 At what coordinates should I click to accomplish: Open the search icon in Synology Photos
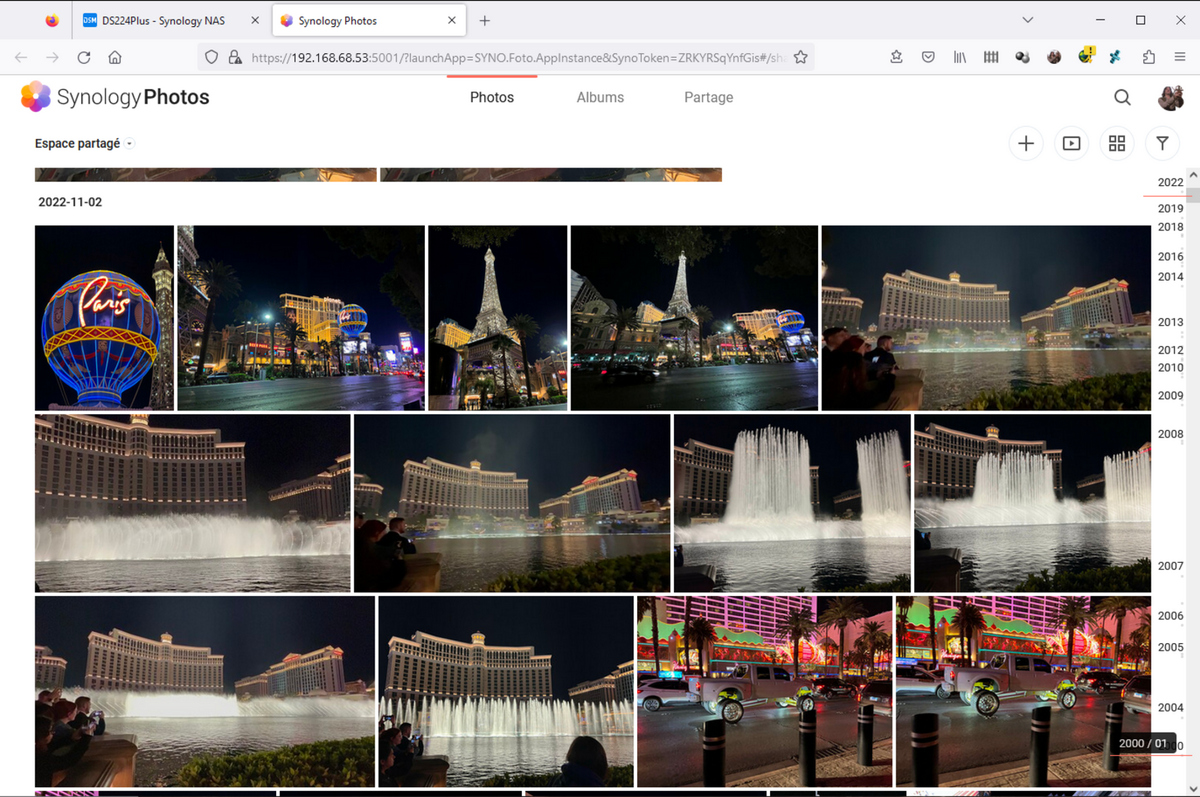tap(1122, 97)
